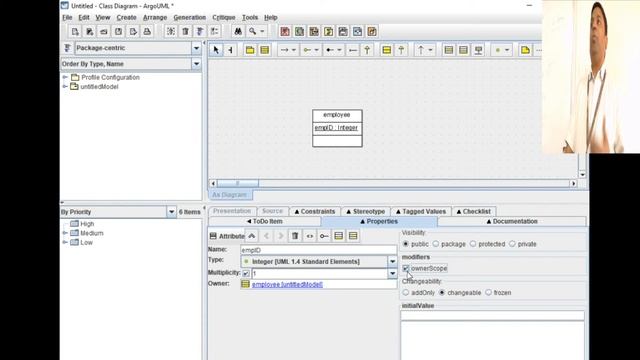
Task: Select frozen changeability
Action: (489, 293)
